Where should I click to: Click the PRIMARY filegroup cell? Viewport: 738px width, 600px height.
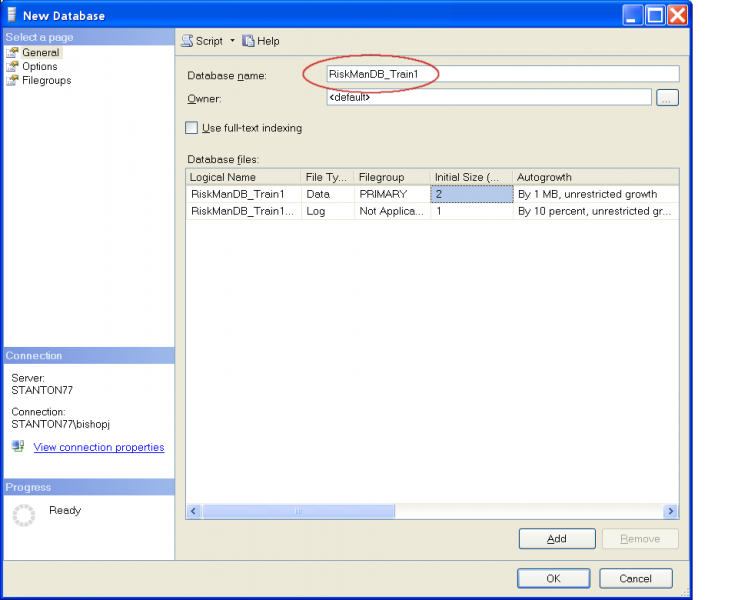coord(392,194)
